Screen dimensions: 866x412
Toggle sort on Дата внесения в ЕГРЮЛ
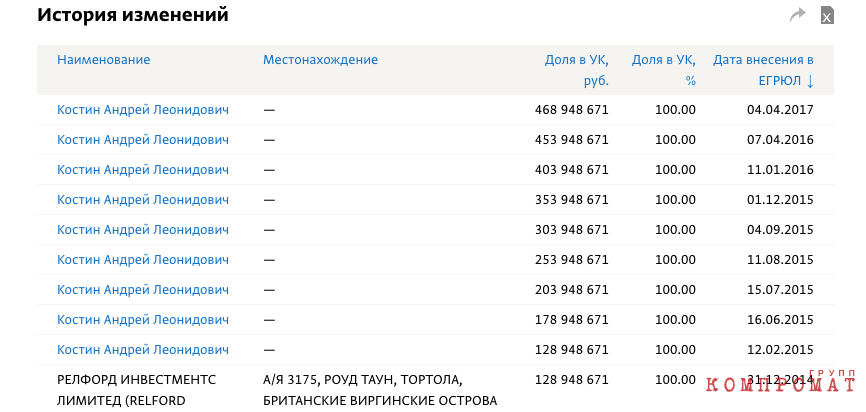763,70
